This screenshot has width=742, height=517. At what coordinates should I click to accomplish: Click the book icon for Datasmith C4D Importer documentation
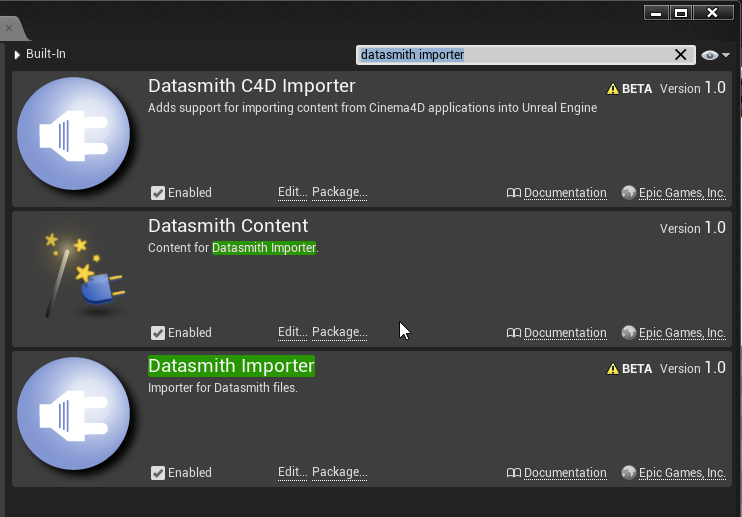pos(513,193)
